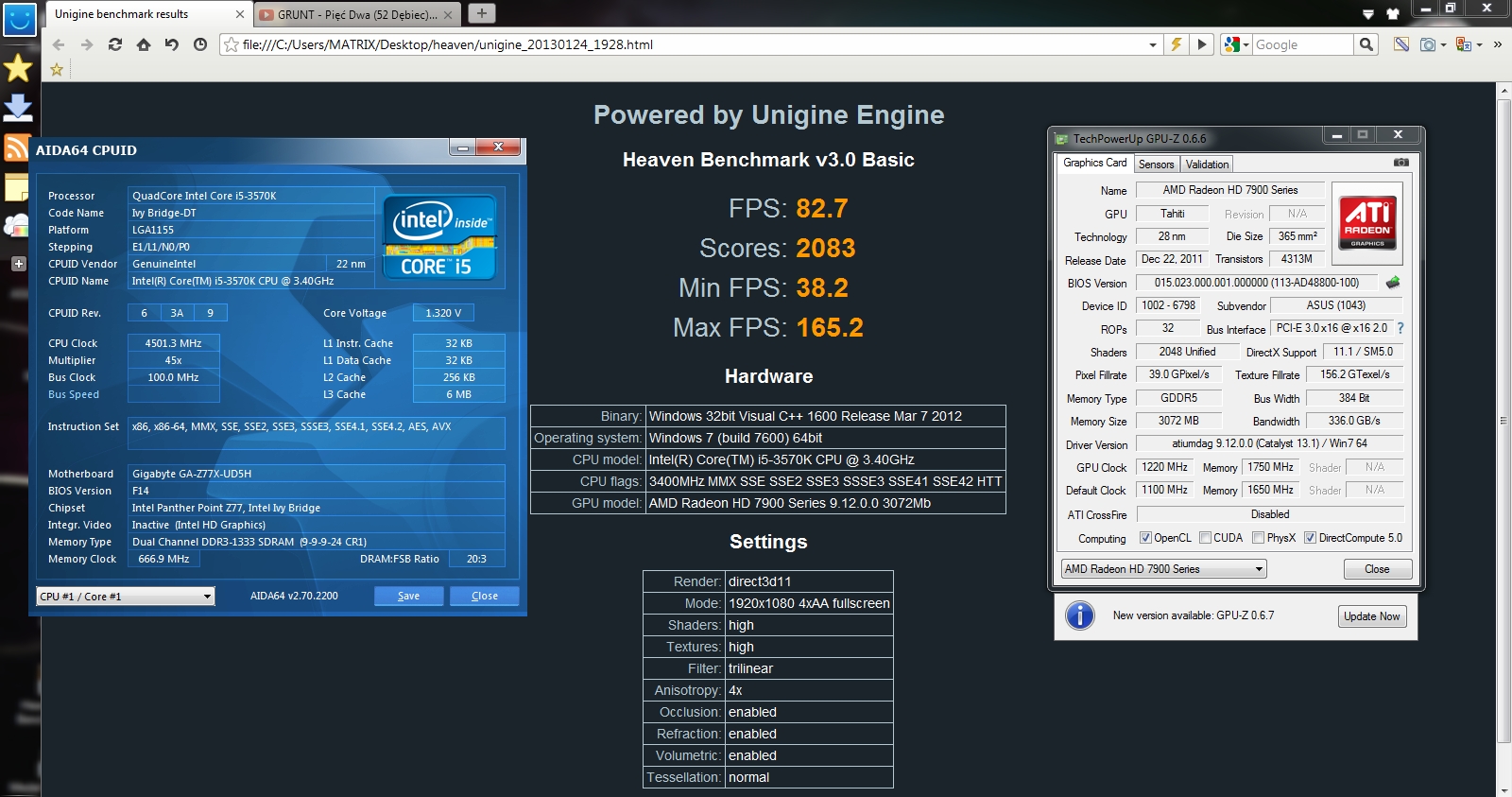This screenshot has height=797, width=1512.
Task: Toggle the DirectCompute 5.0 checkbox
Action: coord(1310,538)
